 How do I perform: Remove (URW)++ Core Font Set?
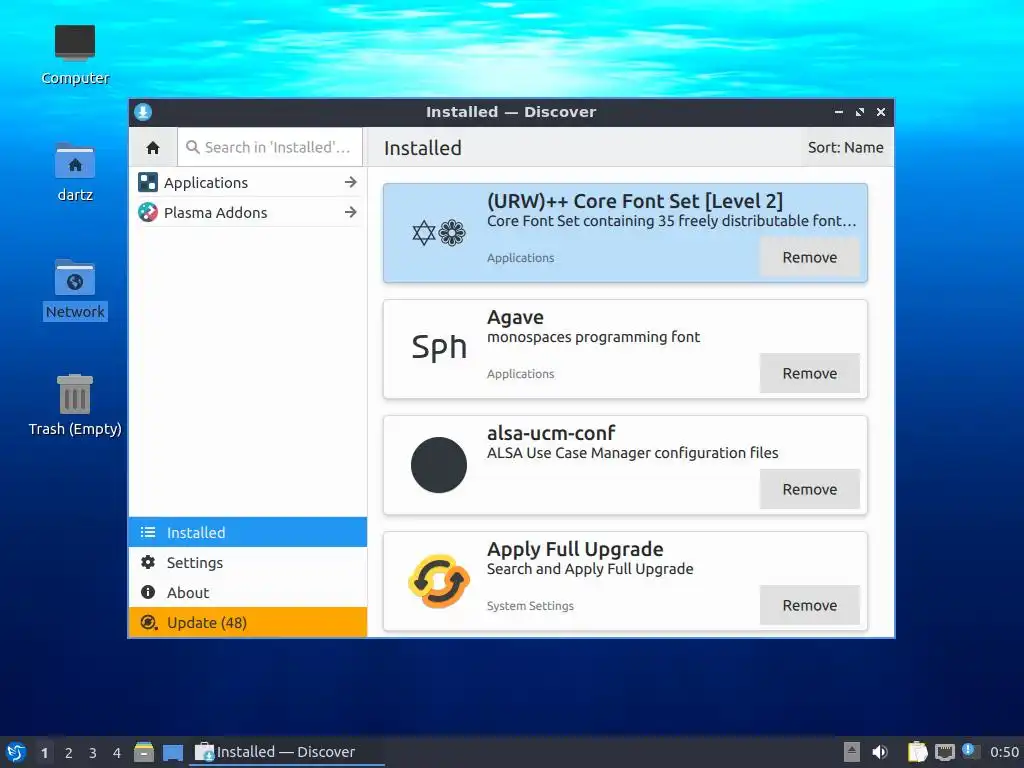tap(809, 257)
